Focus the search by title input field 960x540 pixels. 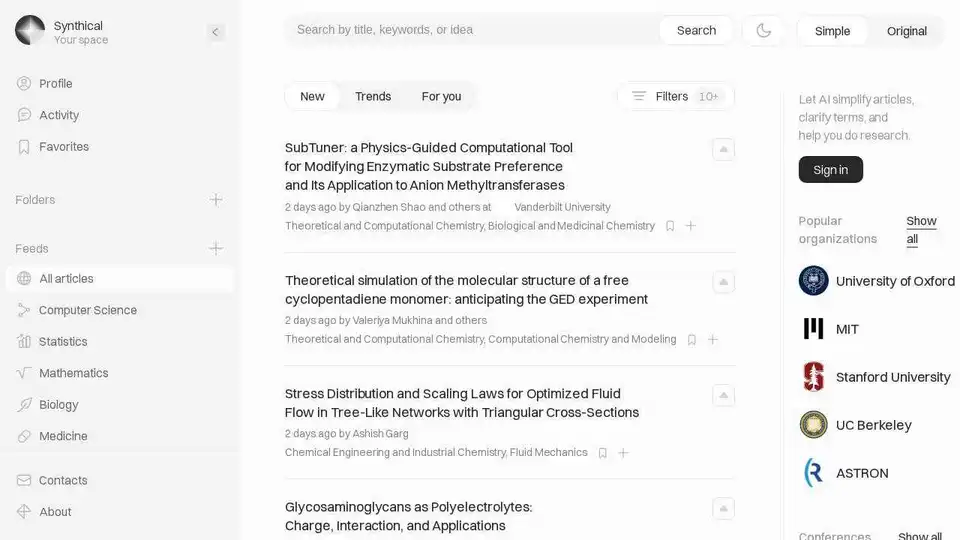473,30
